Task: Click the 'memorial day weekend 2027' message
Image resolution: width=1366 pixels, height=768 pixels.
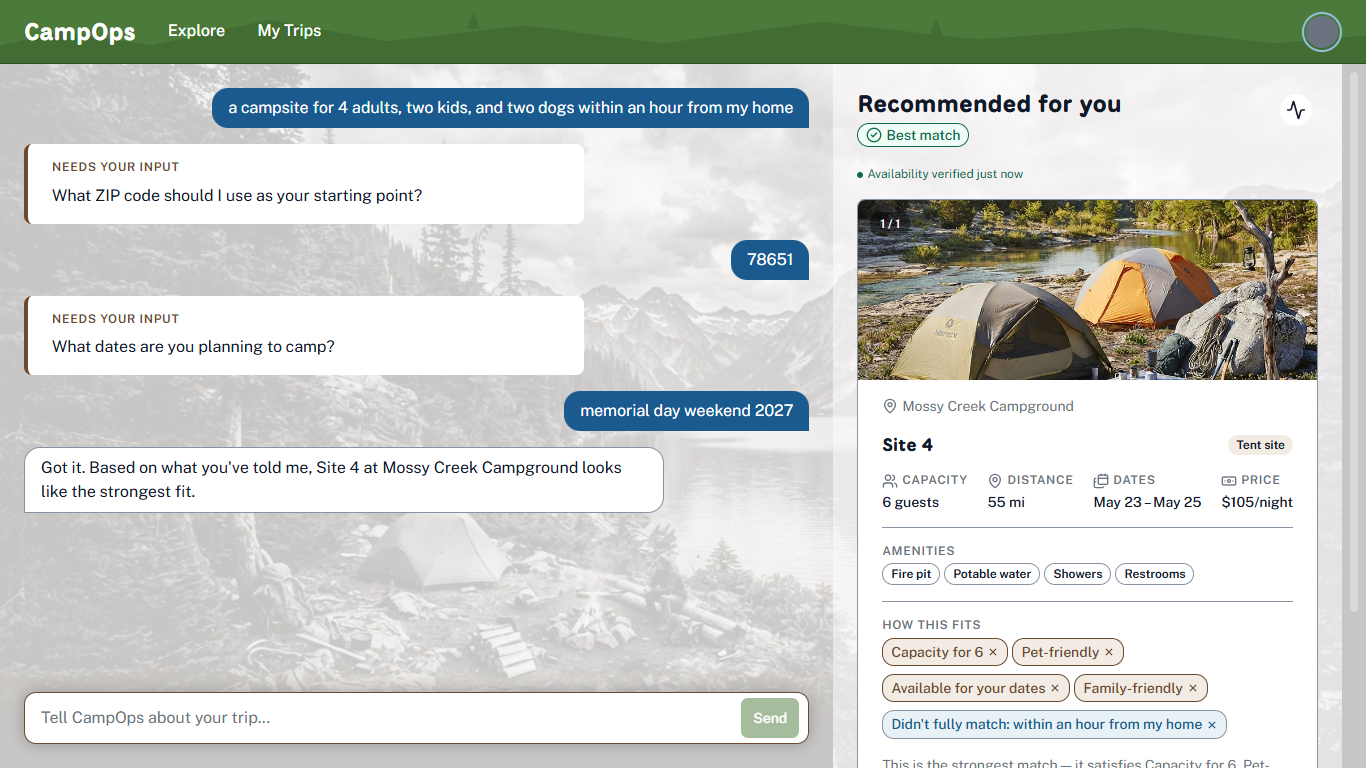Action: point(686,411)
